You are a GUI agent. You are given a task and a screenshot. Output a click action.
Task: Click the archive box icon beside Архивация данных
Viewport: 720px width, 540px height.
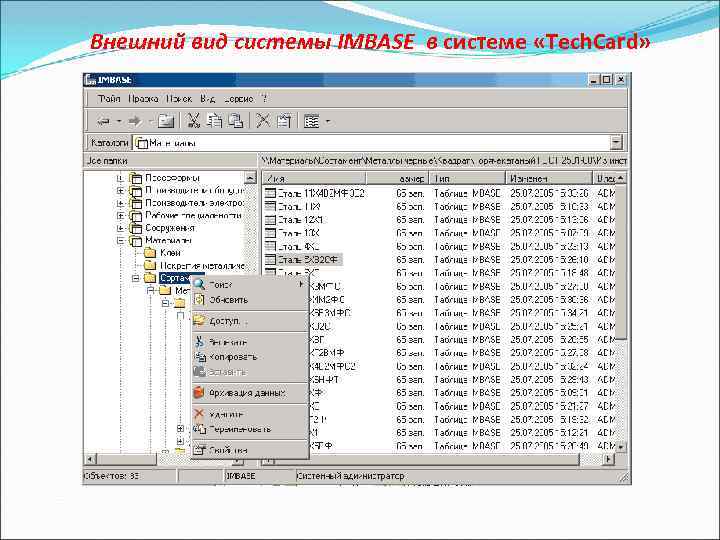pyautogui.click(x=199, y=393)
